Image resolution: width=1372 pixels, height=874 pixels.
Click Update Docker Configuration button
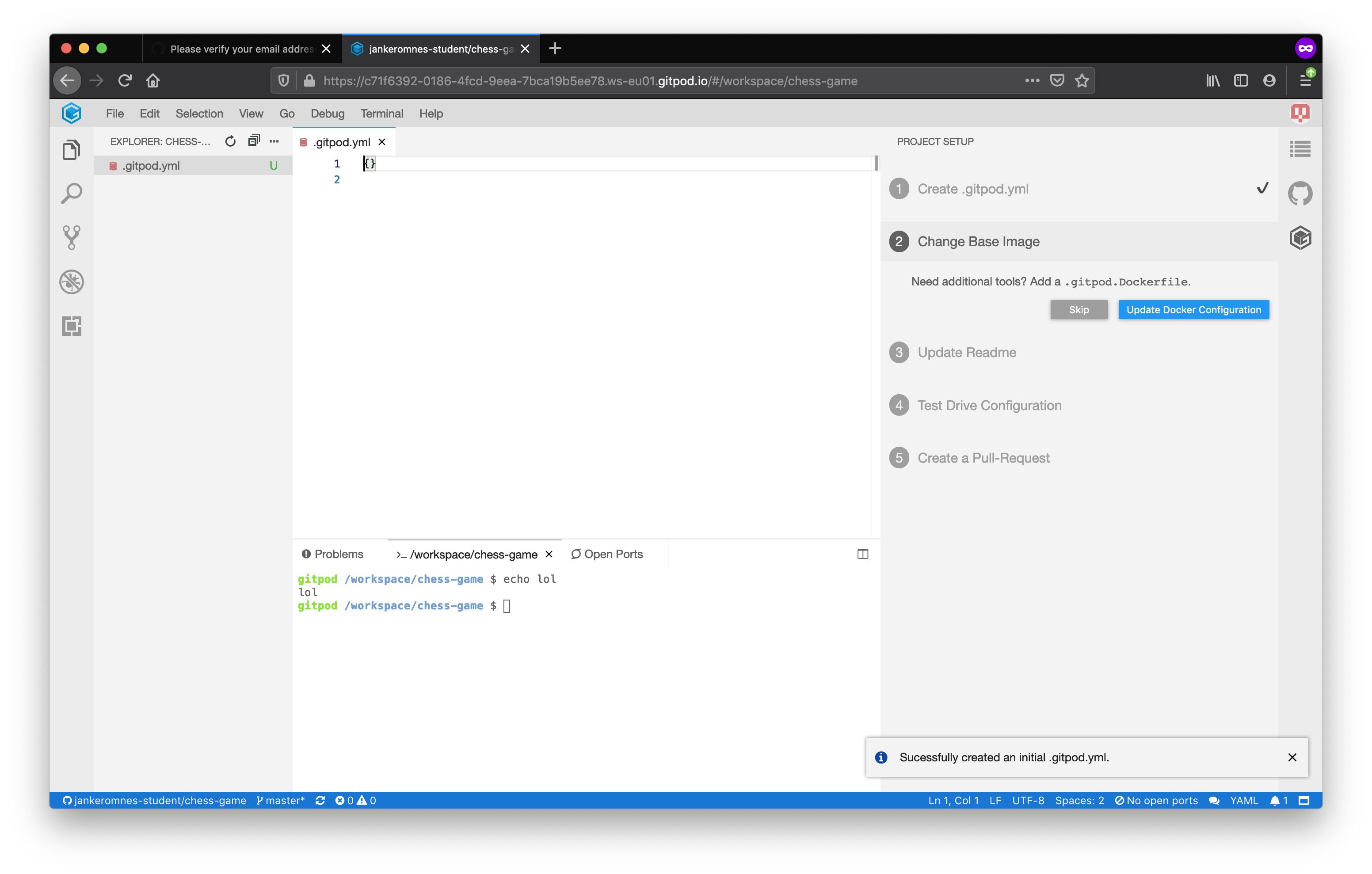click(x=1193, y=309)
